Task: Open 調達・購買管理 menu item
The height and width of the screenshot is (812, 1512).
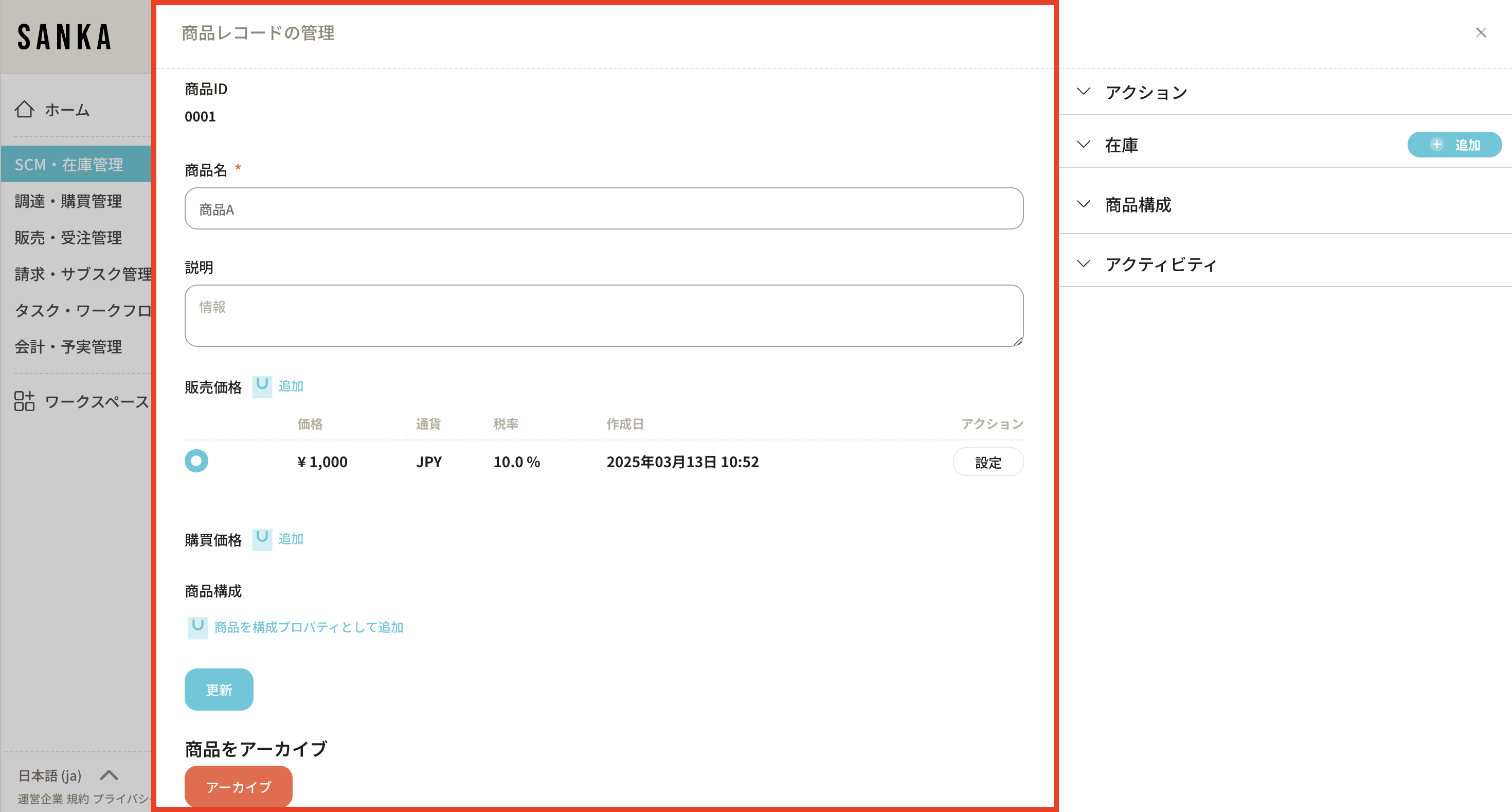Action: [x=68, y=201]
